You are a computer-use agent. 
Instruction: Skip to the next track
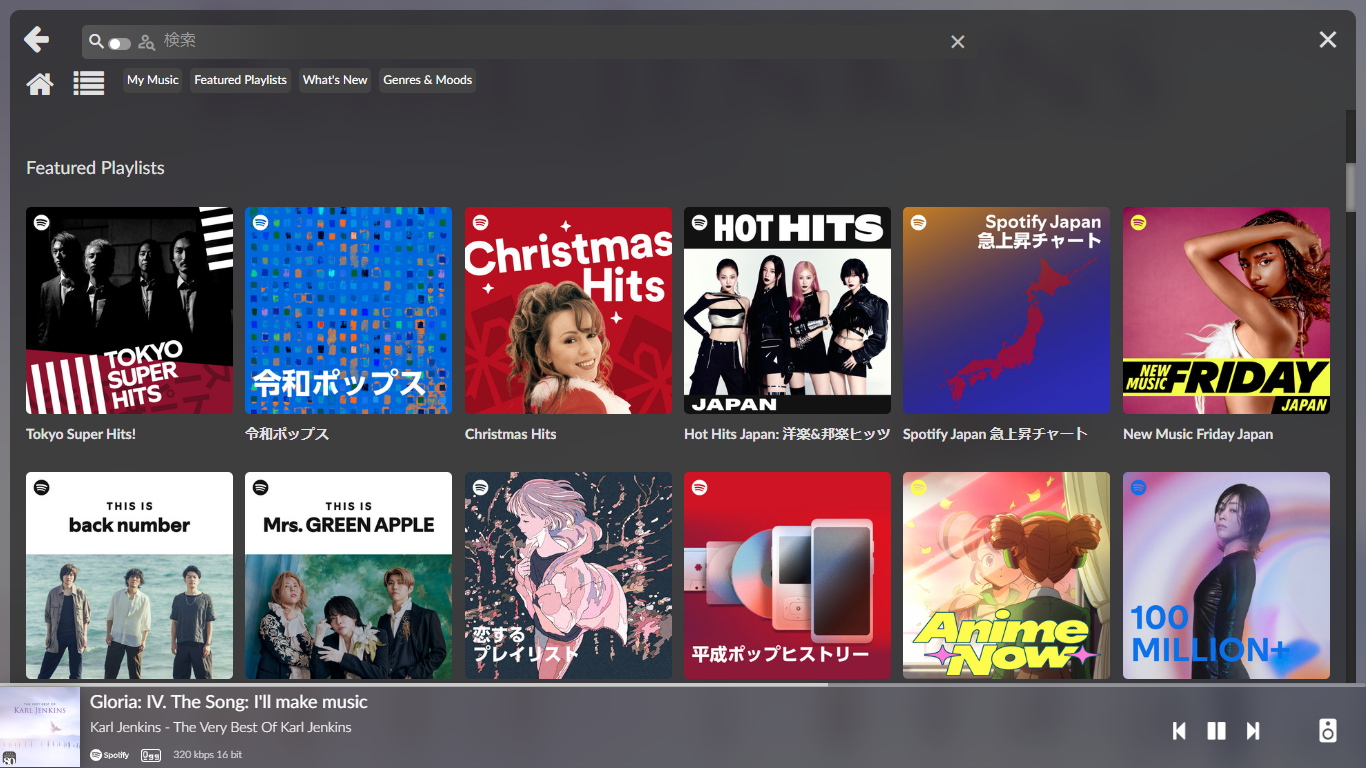[1253, 731]
